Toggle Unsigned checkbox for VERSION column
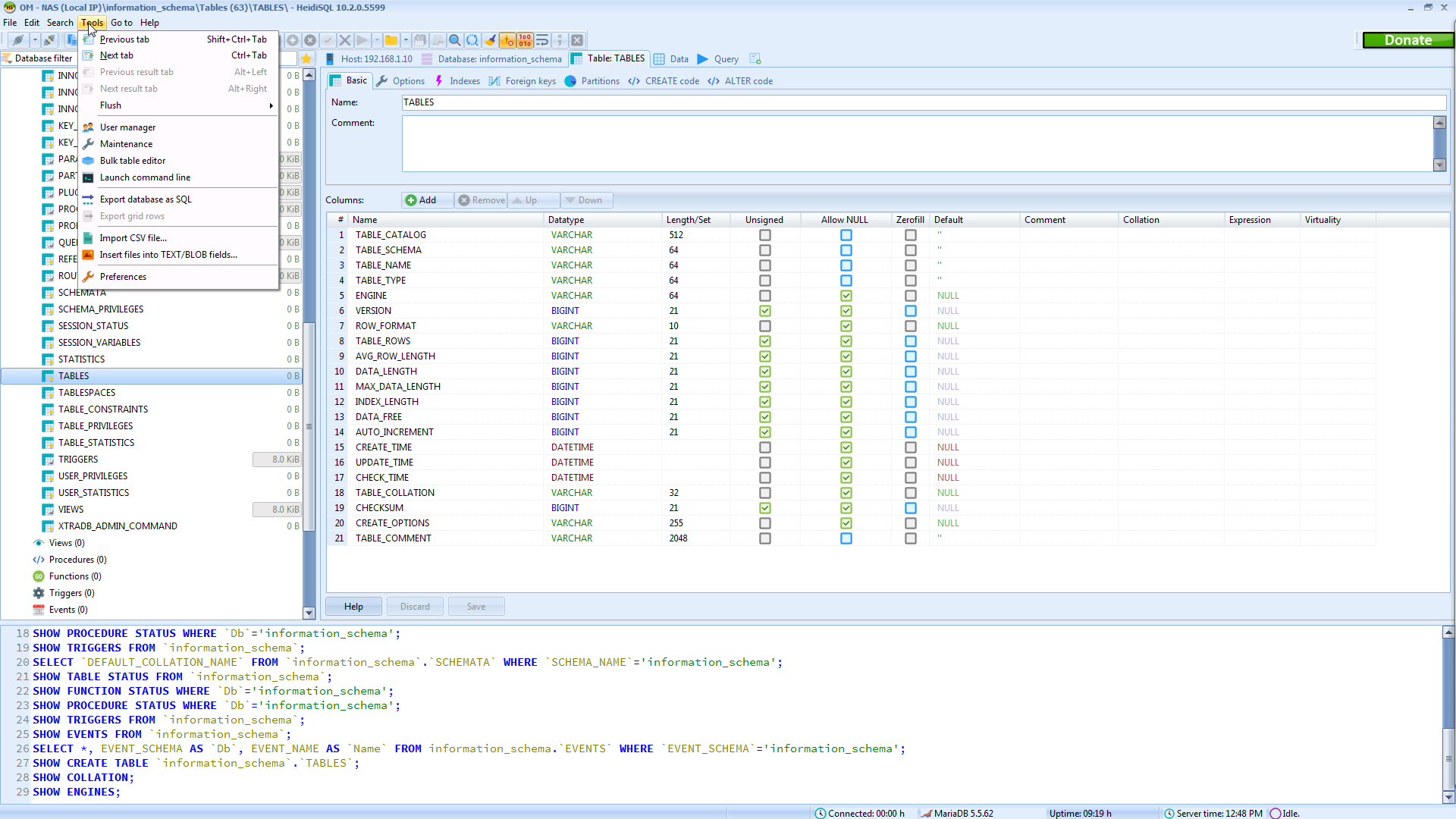The height and width of the screenshot is (819, 1456). click(x=765, y=311)
